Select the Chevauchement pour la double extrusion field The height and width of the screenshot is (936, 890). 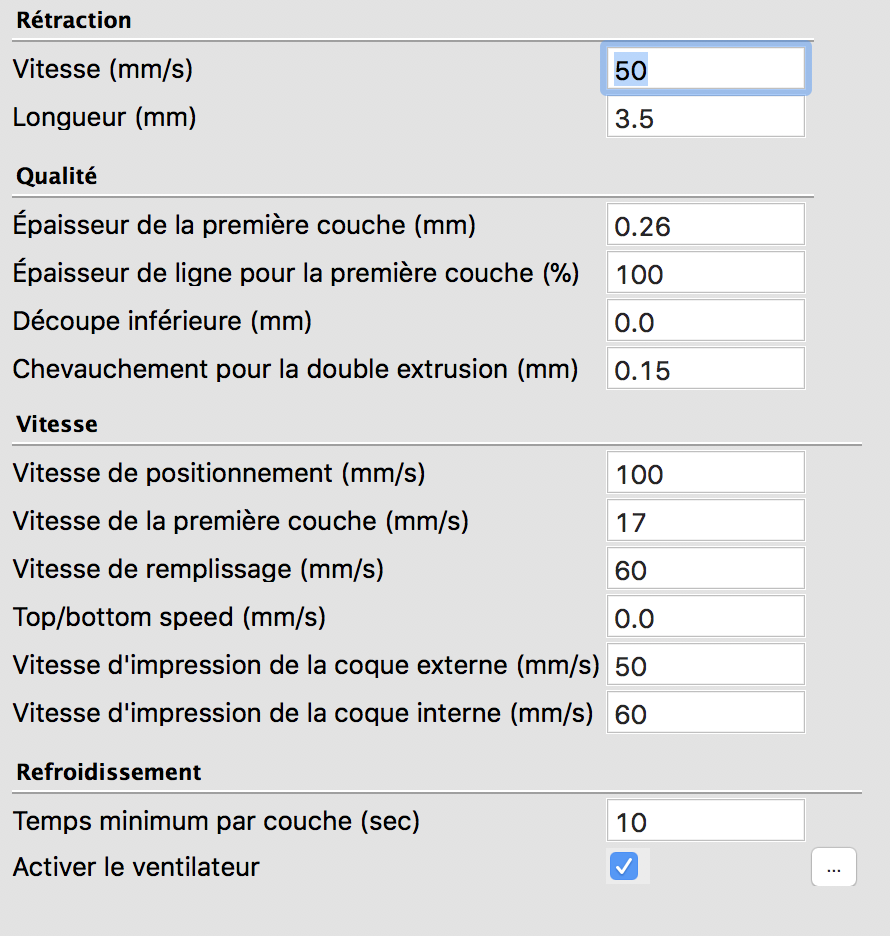(x=705, y=370)
